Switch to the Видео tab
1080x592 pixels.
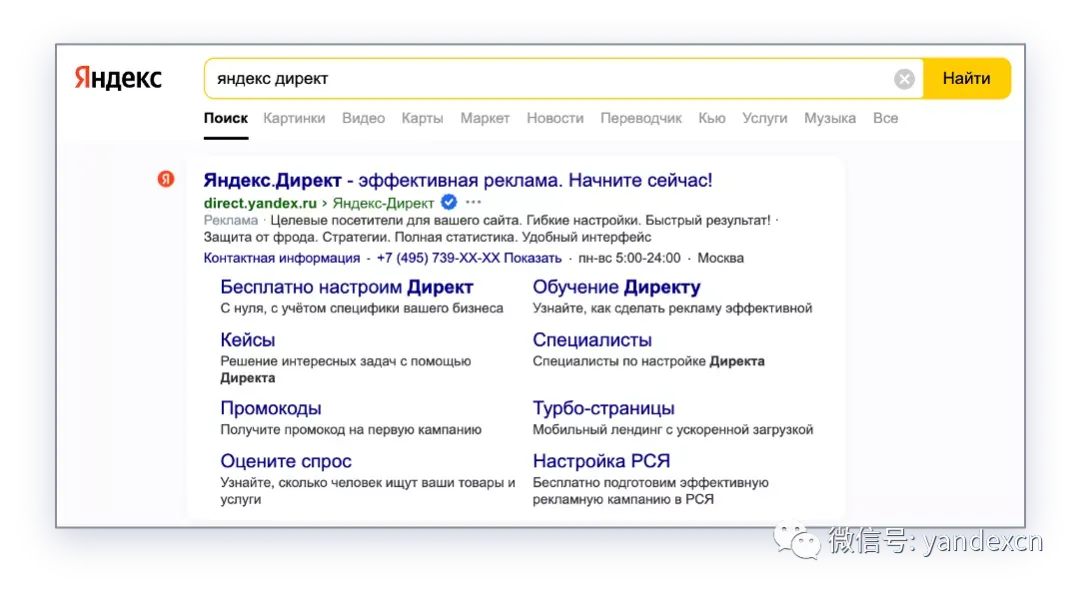click(363, 118)
